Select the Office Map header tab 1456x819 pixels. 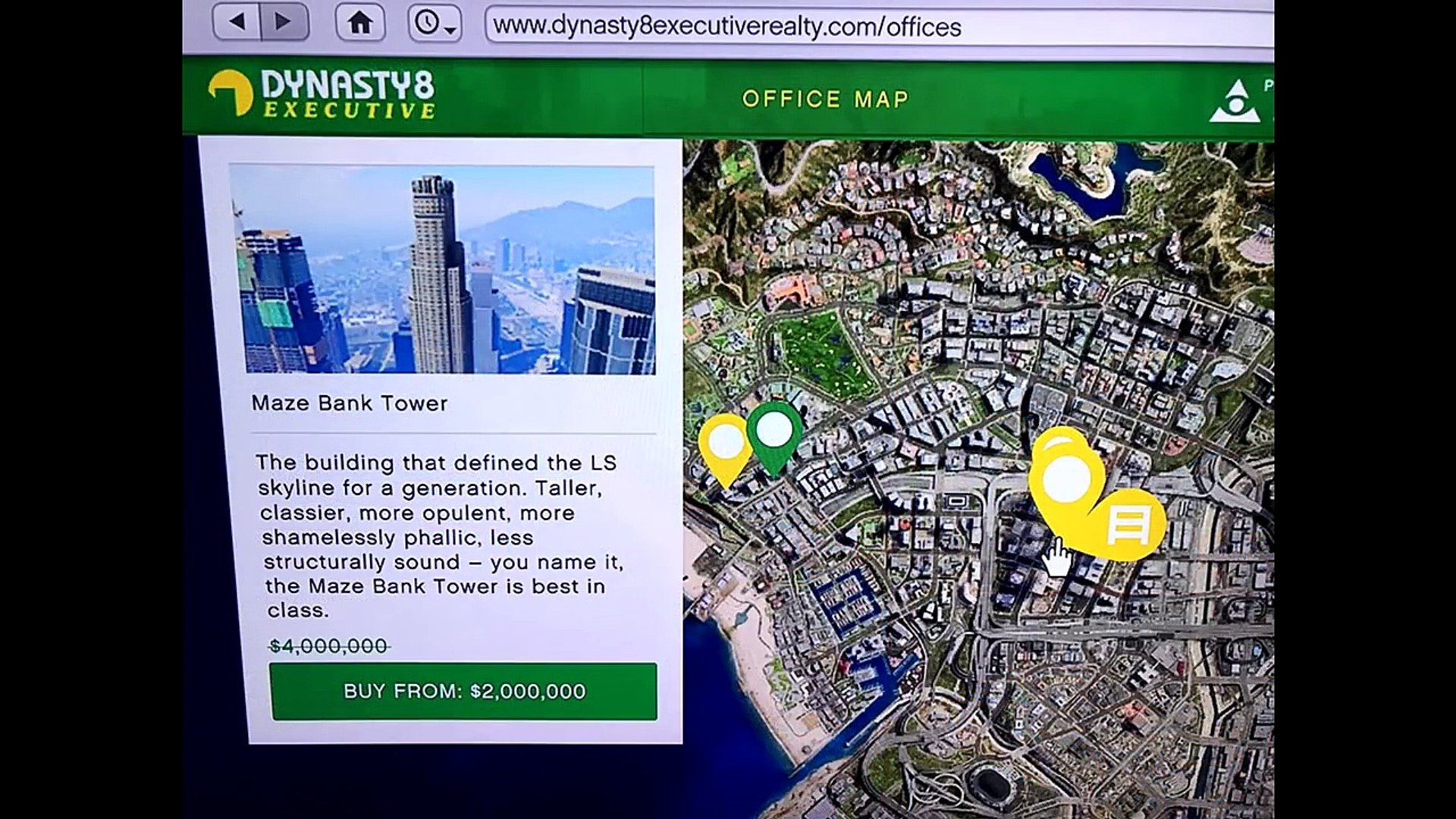click(825, 99)
